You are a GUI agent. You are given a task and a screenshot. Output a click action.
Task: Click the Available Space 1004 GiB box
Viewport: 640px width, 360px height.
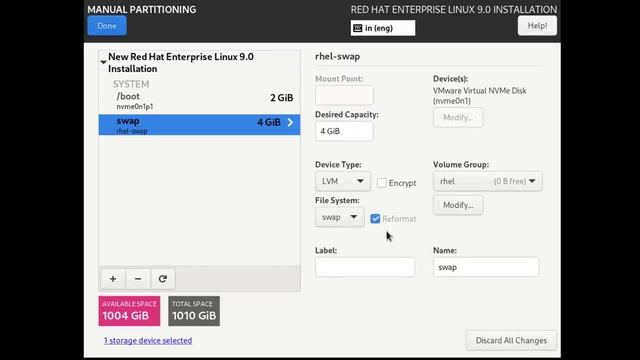click(129, 311)
